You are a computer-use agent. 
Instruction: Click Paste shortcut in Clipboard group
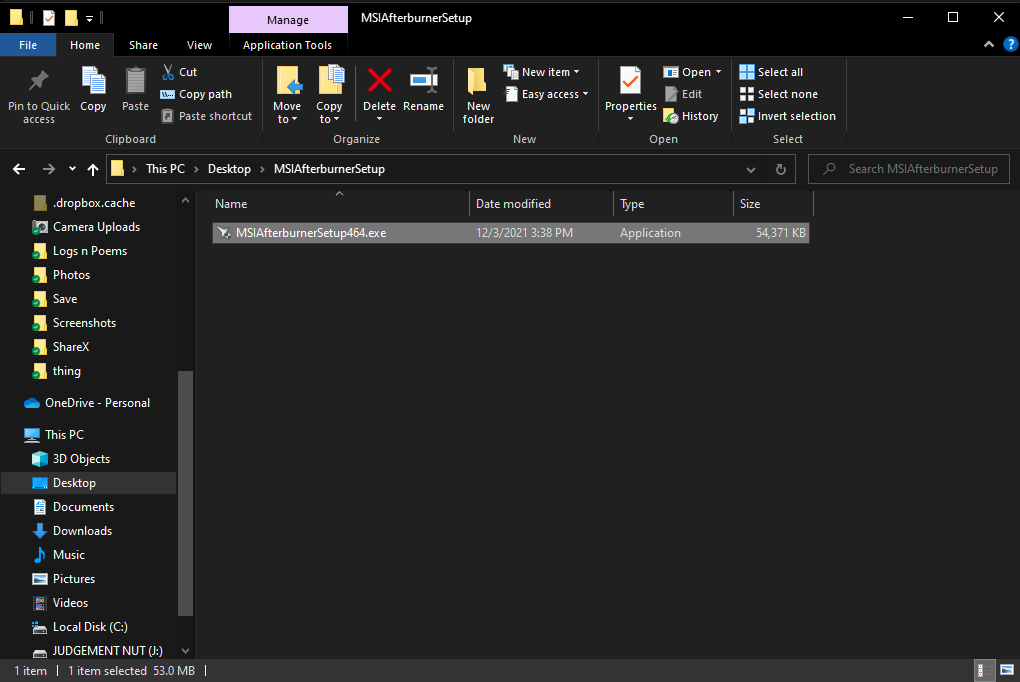coord(207,116)
